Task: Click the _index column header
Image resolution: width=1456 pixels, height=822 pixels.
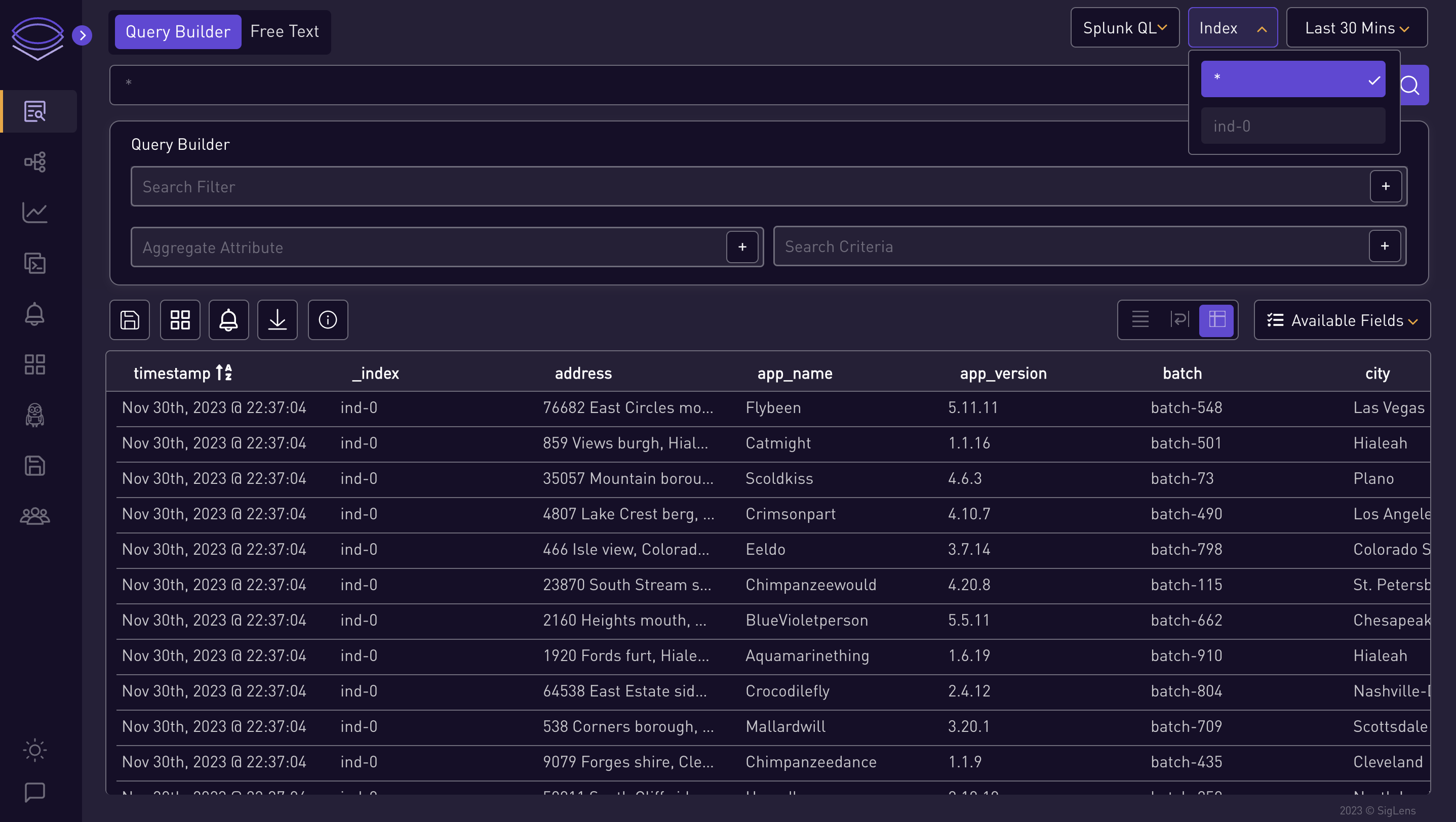Action: pyautogui.click(x=375, y=373)
